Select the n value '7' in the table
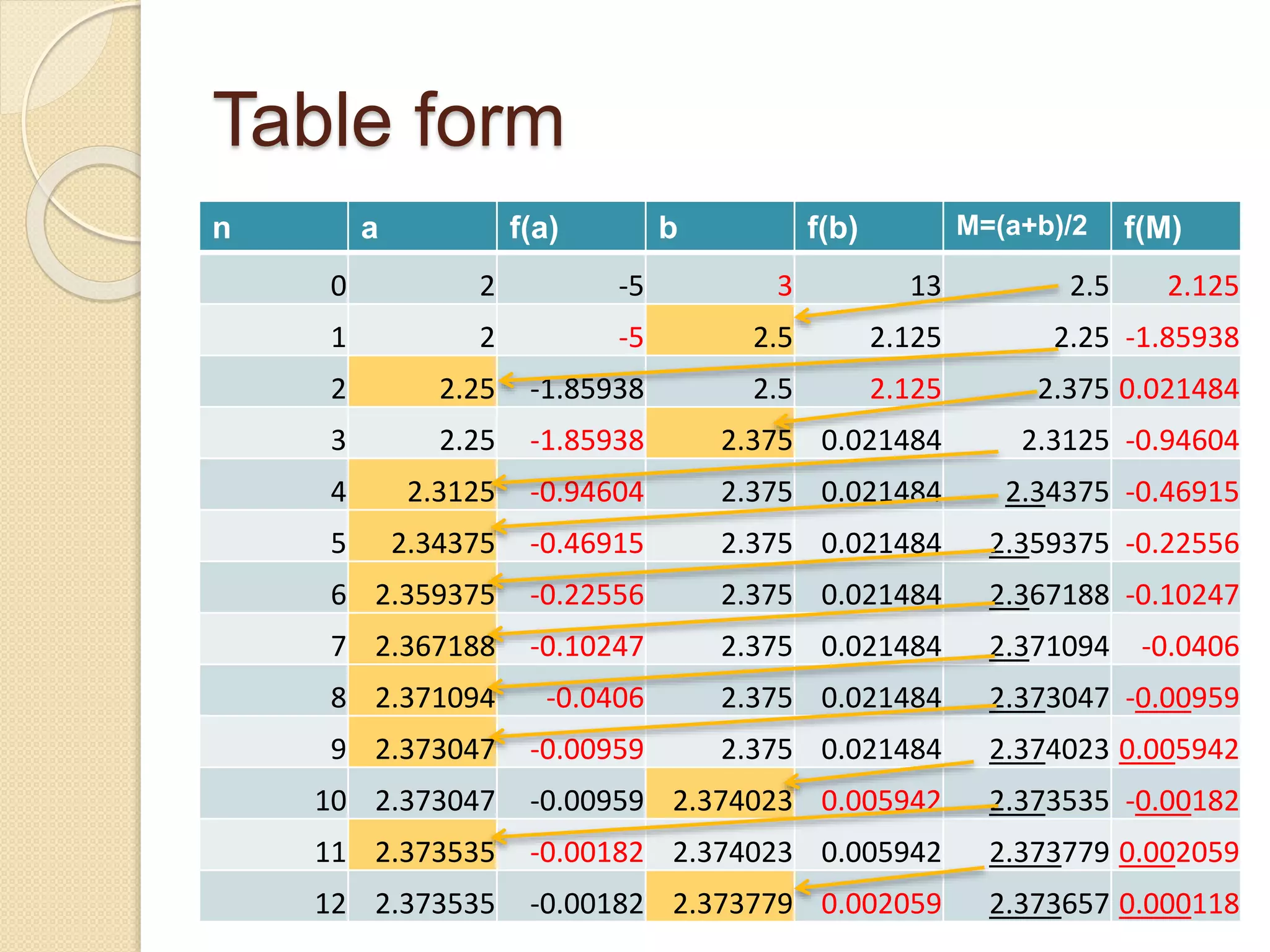 339,646
